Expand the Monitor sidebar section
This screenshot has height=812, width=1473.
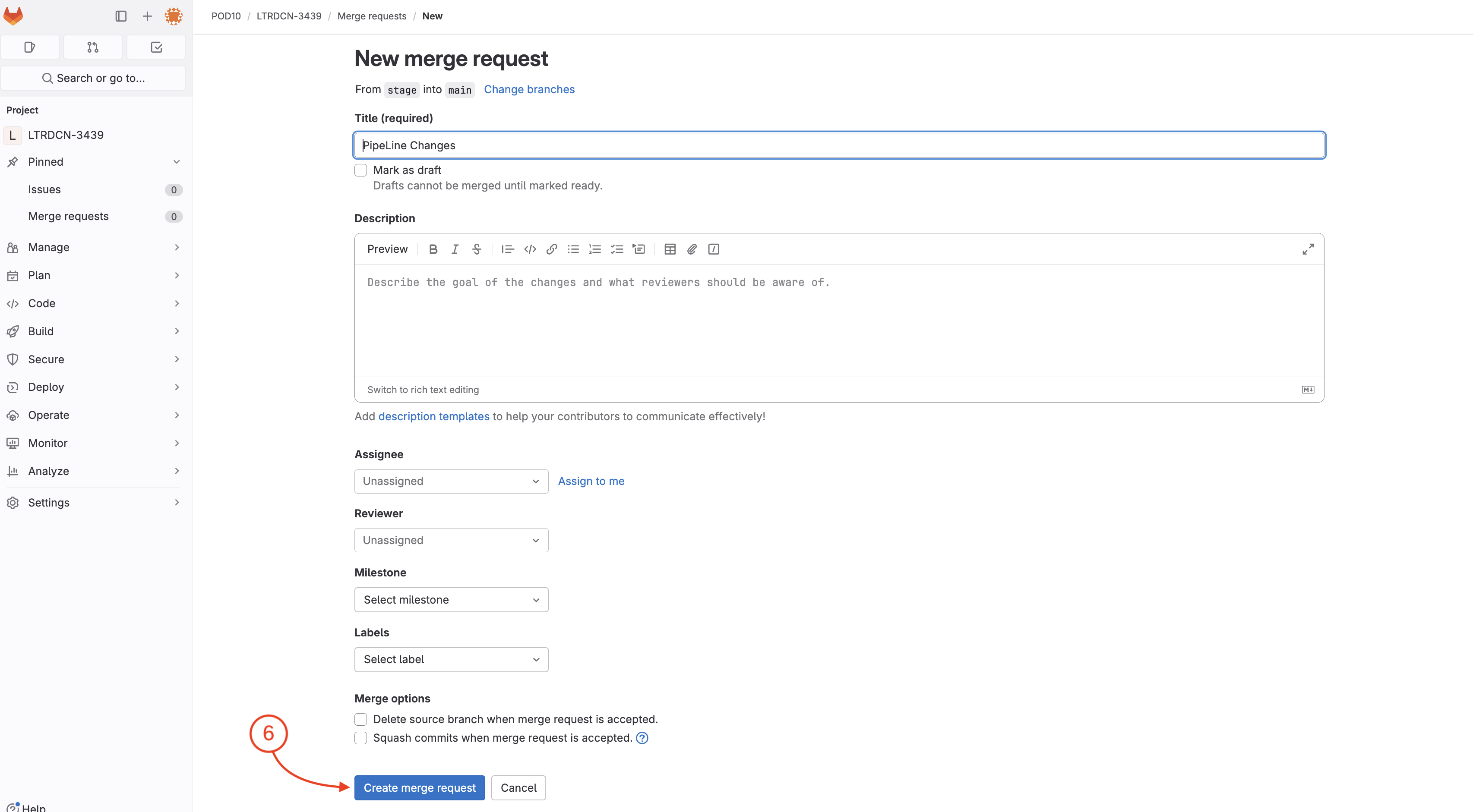click(x=95, y=443)
